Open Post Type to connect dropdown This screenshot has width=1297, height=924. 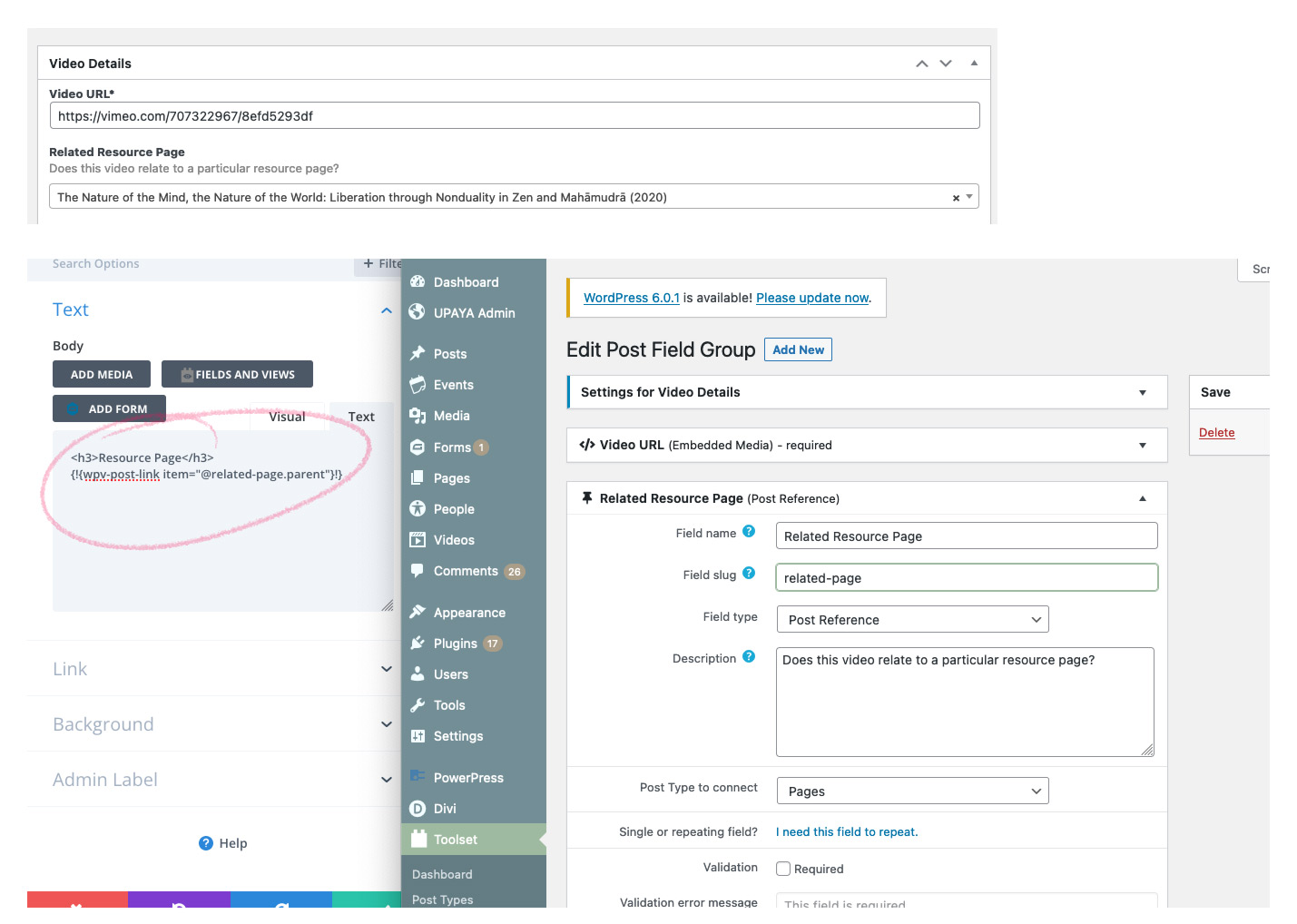click(x=913, y=791)
